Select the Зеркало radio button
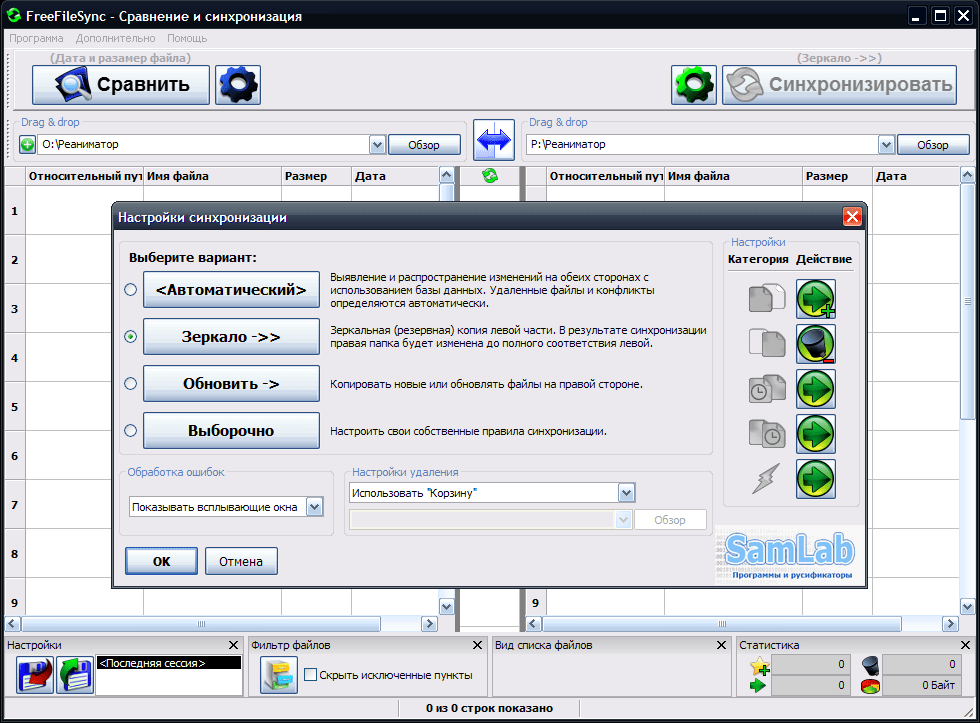This screenshot has width=980, height=723. pos(130,336)
